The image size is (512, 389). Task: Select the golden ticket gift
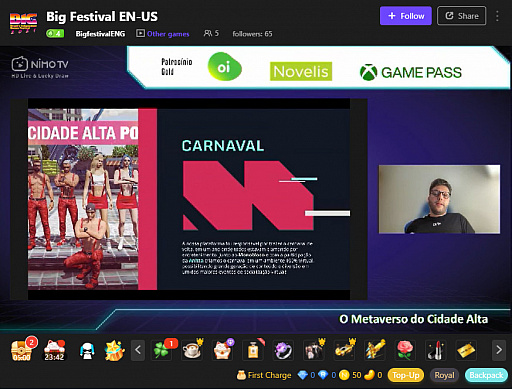(x=466, y=350)
